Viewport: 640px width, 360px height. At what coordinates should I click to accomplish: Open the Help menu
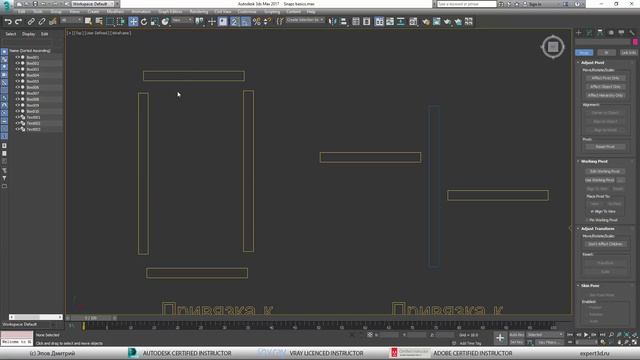click(311, 12)
